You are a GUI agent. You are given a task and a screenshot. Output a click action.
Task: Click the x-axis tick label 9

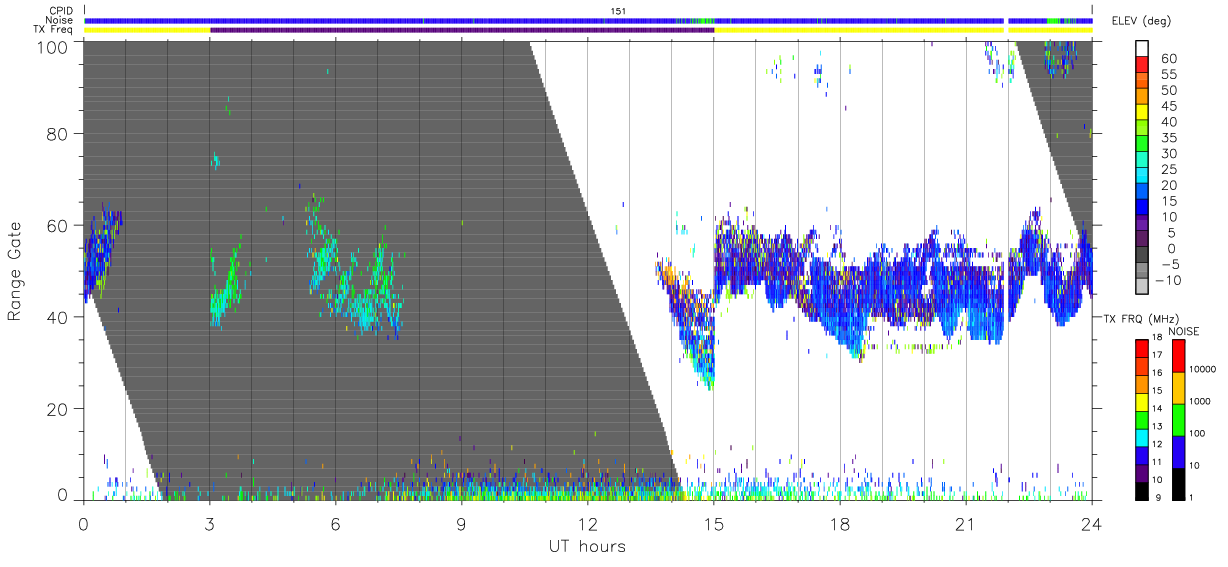[462, 523]
